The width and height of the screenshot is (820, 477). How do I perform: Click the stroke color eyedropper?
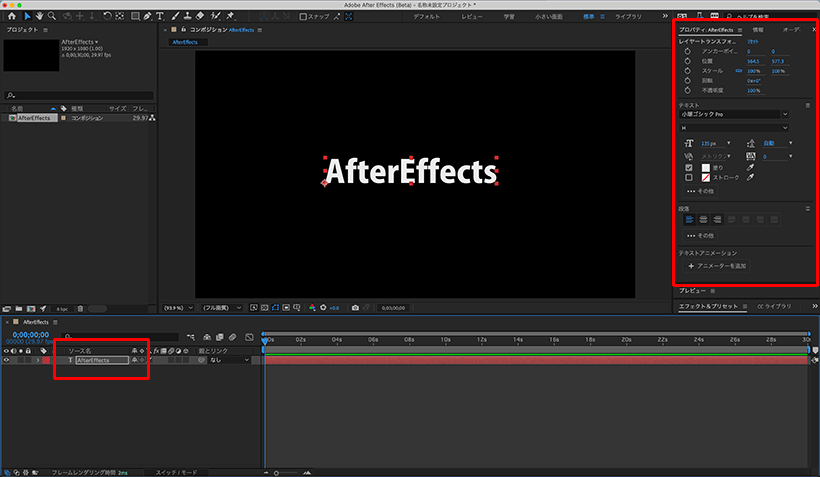click(x=750, y=177)
